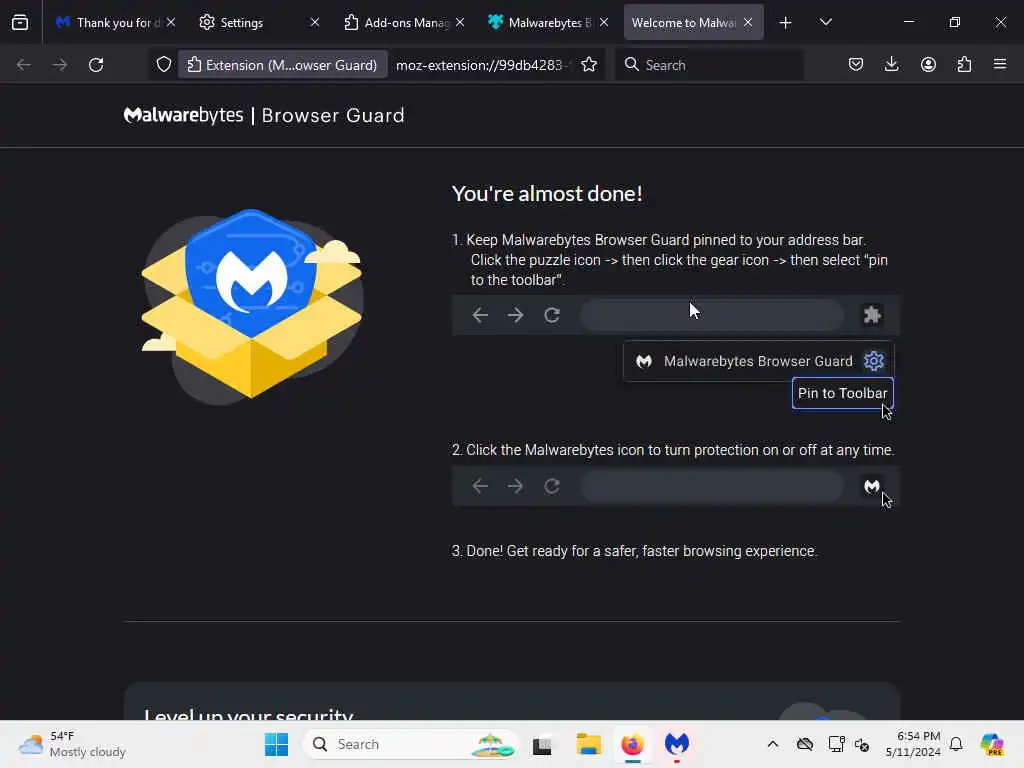
Task: Close the Add-ons Manager tab
Action: [460, 22]
